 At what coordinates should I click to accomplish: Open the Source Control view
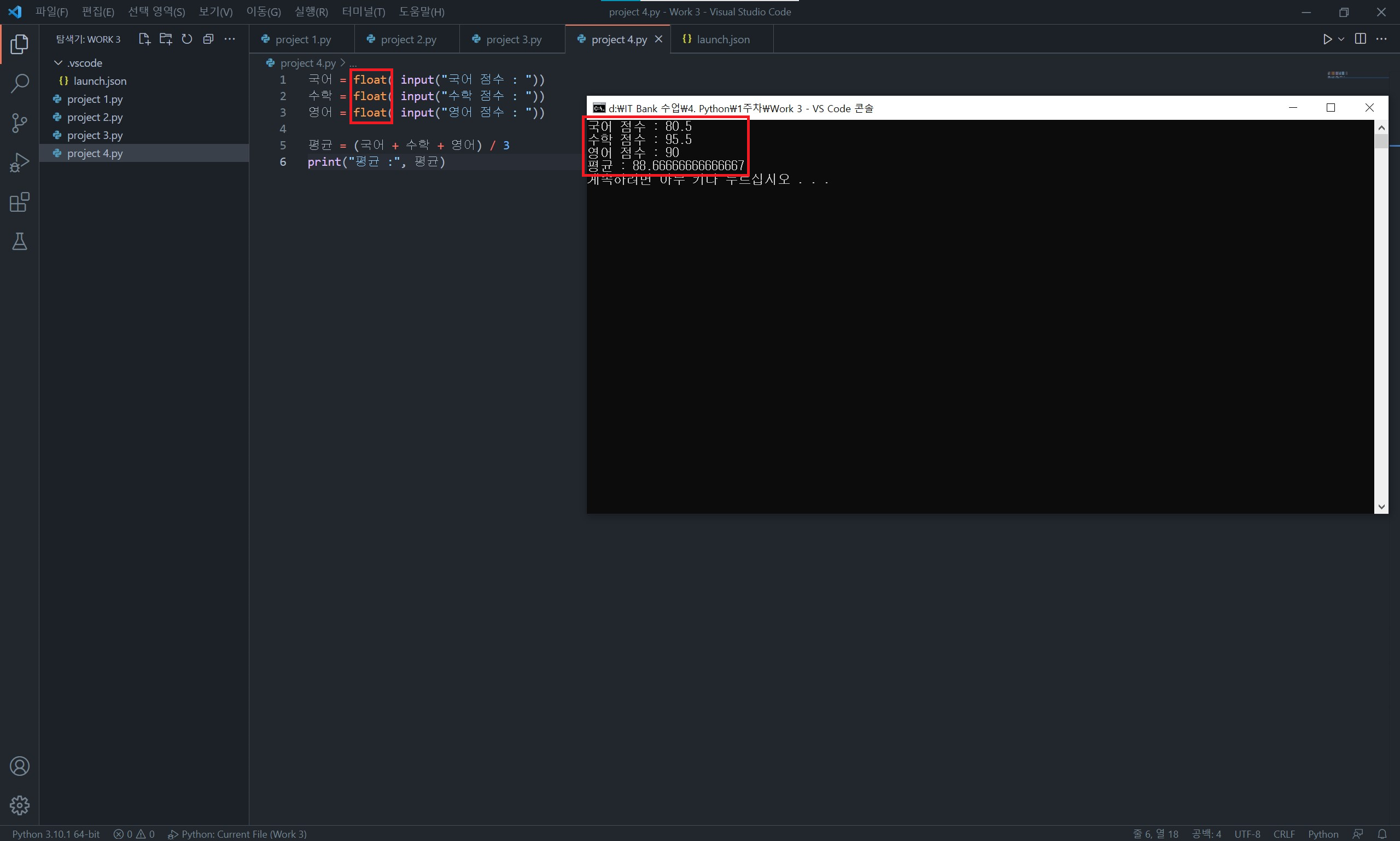pyautogui.click(x=19, y=123)
